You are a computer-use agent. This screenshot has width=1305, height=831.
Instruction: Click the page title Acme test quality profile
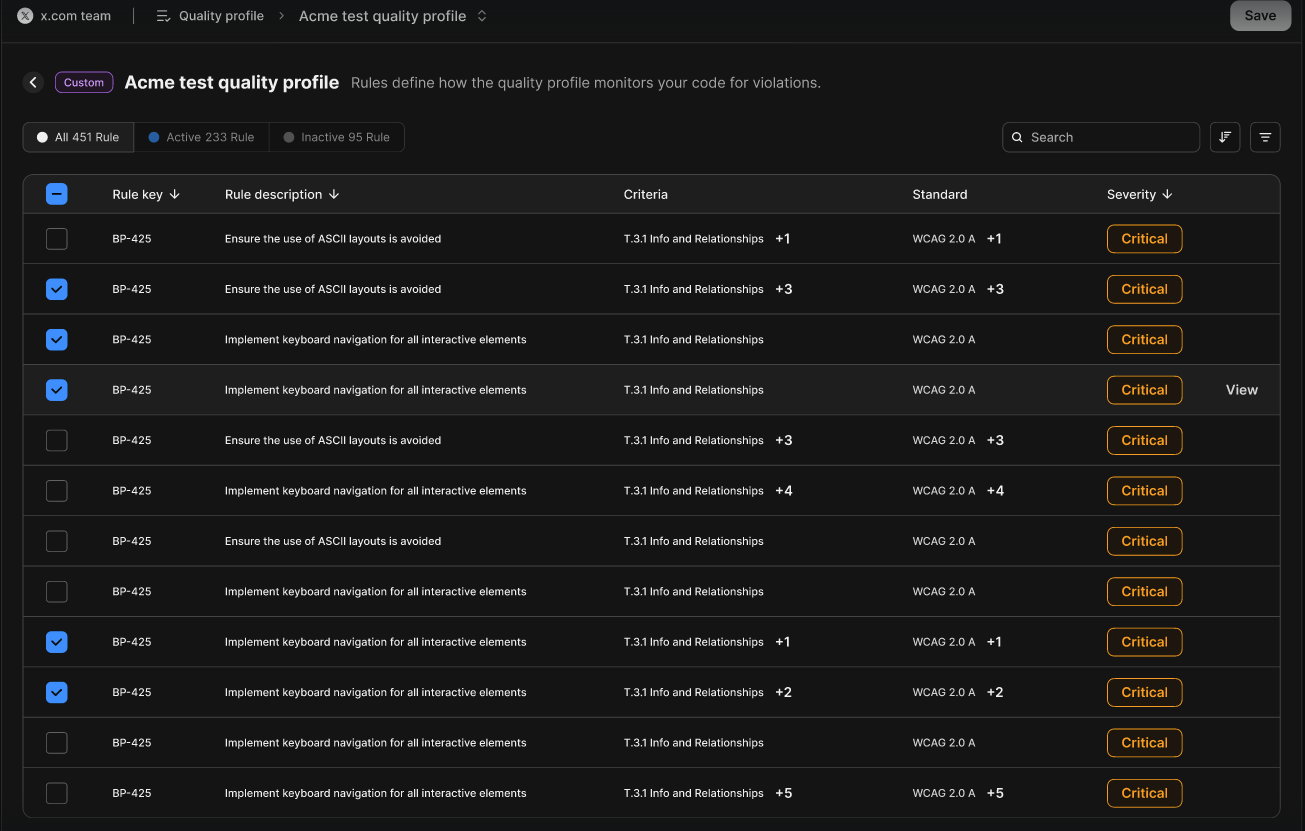(232, 82)
